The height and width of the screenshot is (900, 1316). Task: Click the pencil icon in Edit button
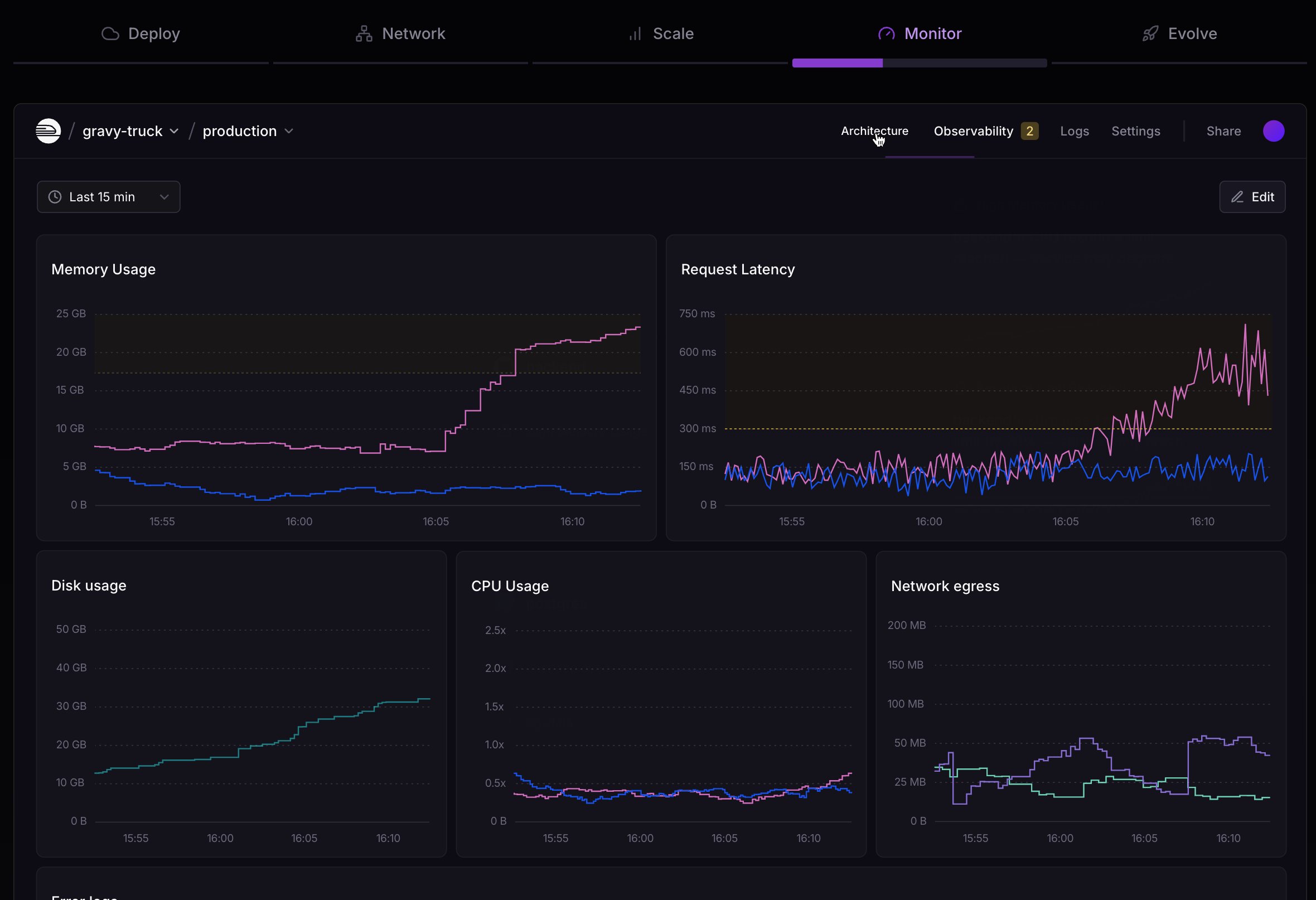(1237, 196)
